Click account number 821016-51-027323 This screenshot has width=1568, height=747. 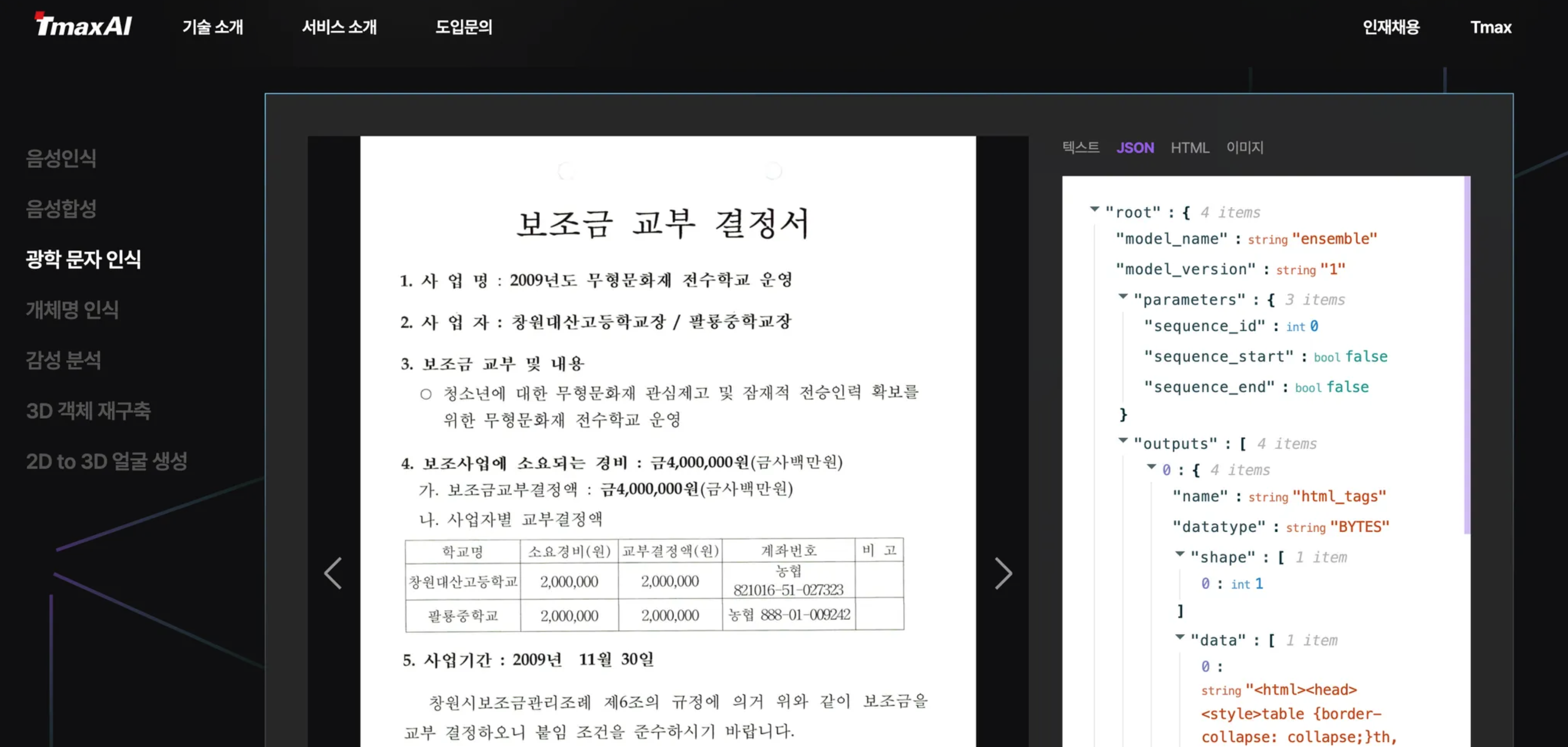tap(788, 590)
